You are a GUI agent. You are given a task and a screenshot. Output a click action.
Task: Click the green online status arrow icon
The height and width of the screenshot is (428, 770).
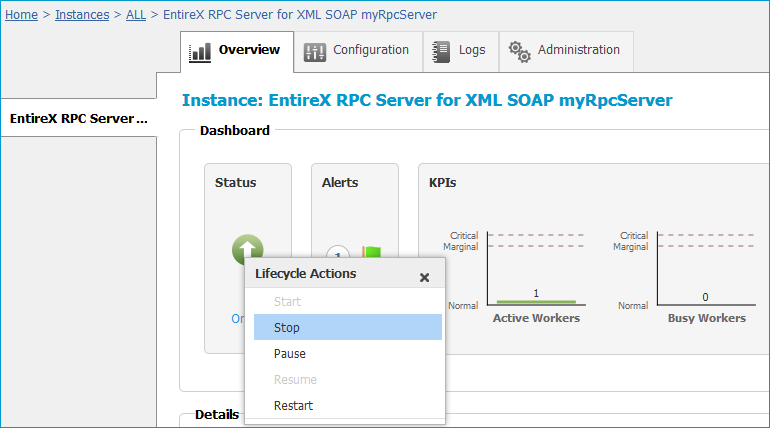pos(248,247)
